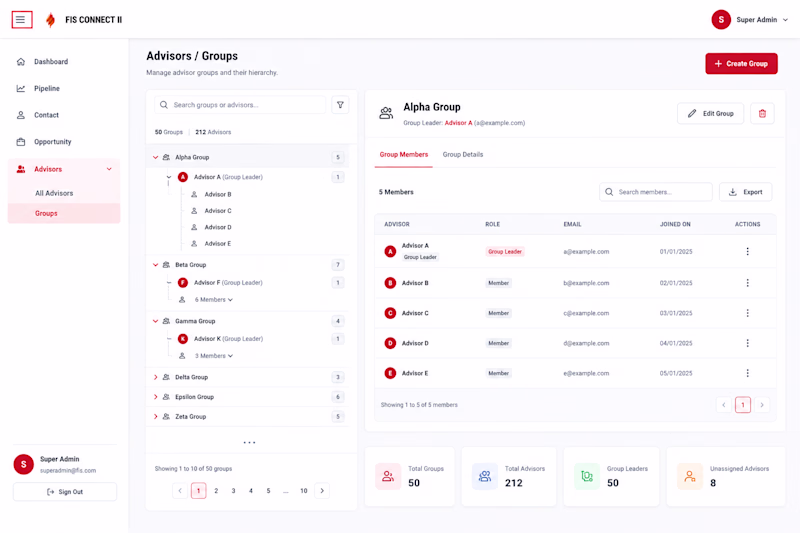The image size is (800, 533).
Task: Open actions menu for Advisor B row
Action: [x=747, y=283]
